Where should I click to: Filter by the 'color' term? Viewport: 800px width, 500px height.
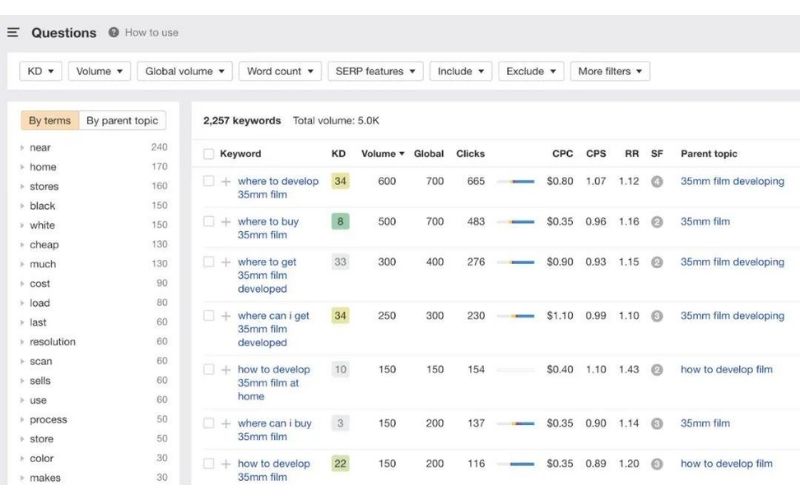[41, 458]
